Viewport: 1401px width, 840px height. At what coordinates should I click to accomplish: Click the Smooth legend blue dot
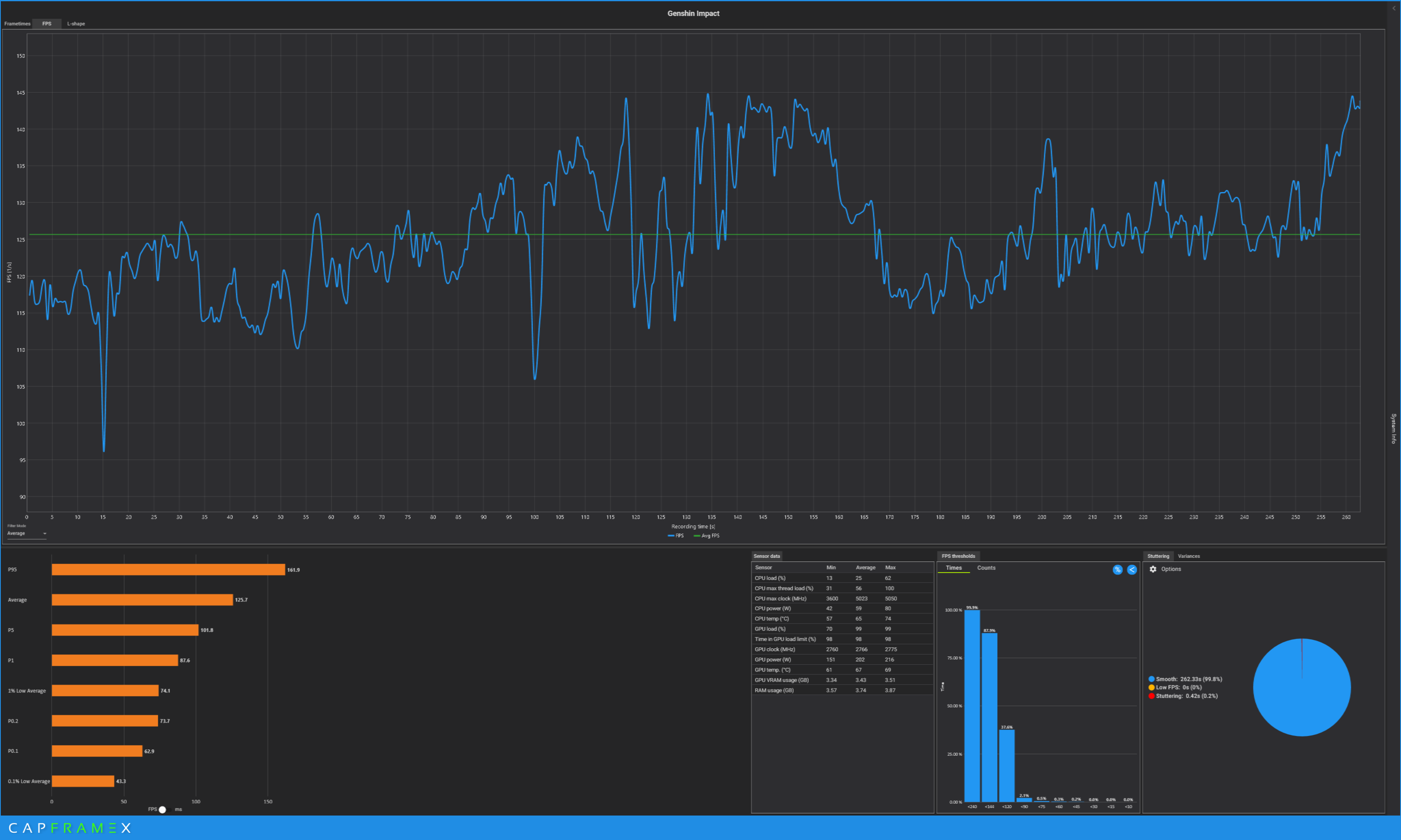[1151, 679]
